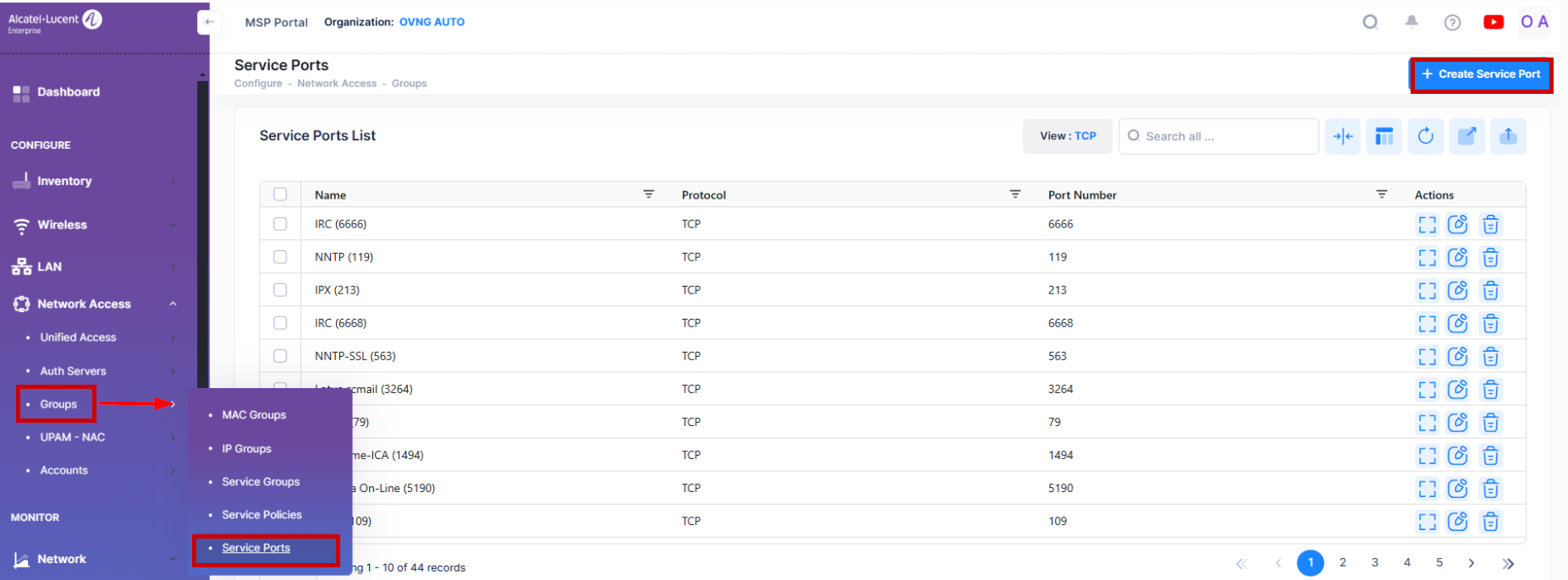Open the View: TCP protocol selector
Image resolution: width=1568 pixels, height=580 pixels.
tap(1067, 136)
